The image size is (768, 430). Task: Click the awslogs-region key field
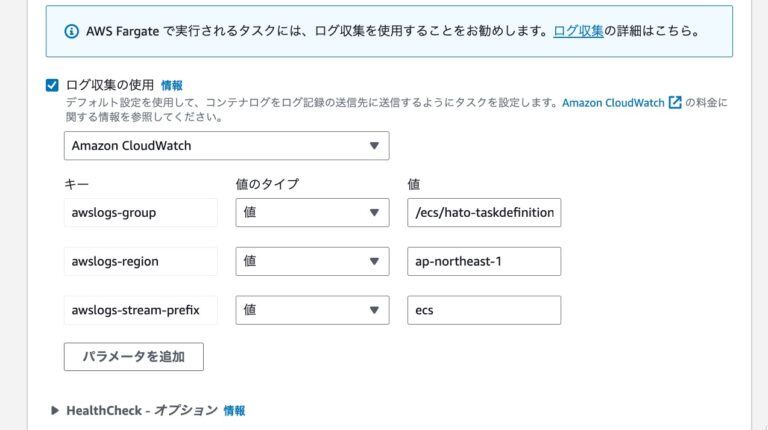pos(141,261)
